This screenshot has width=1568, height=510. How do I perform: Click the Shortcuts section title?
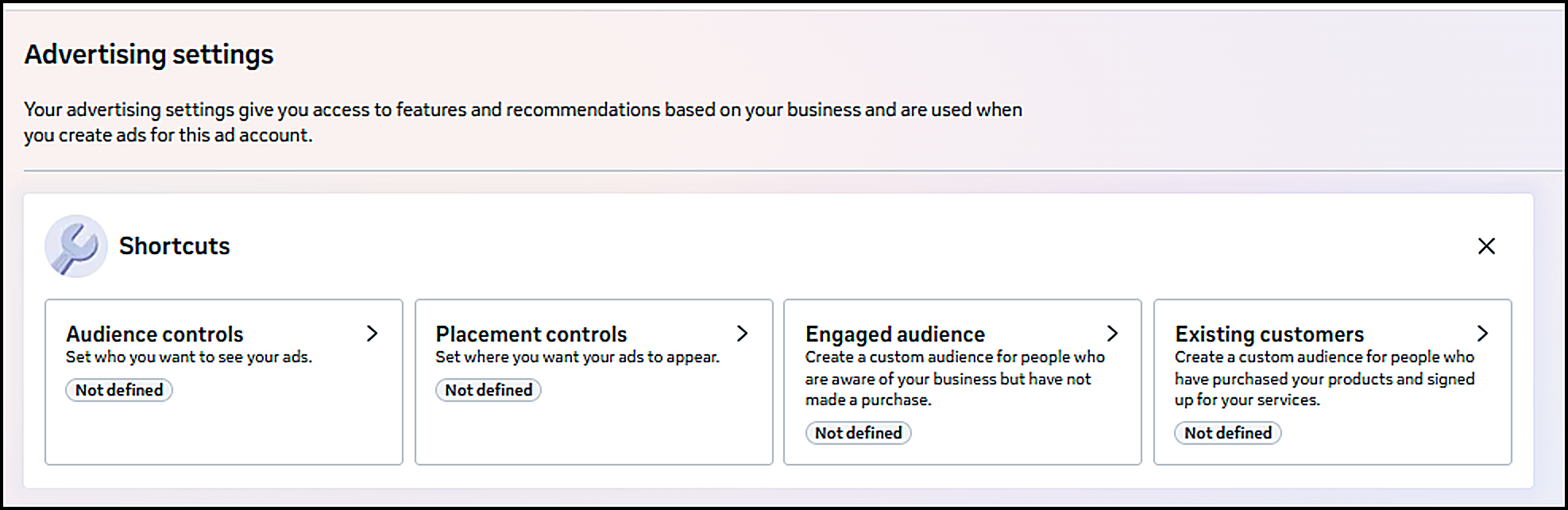click(x=175, y=246)
